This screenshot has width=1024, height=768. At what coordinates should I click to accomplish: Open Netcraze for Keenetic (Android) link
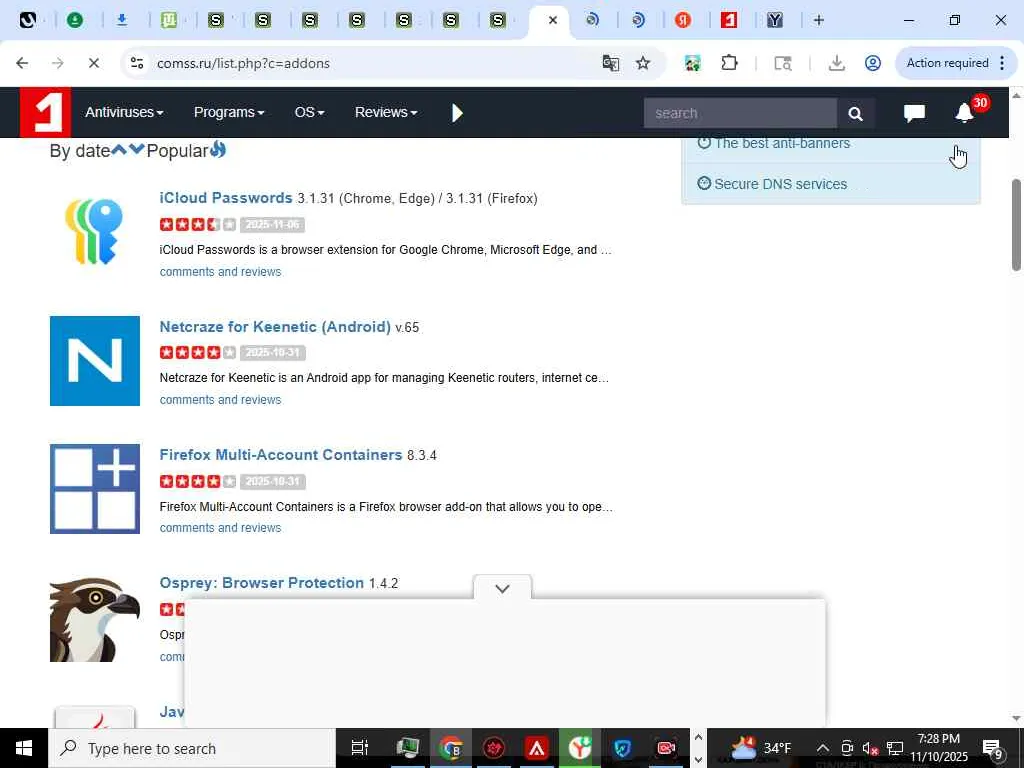click(275, 327)
